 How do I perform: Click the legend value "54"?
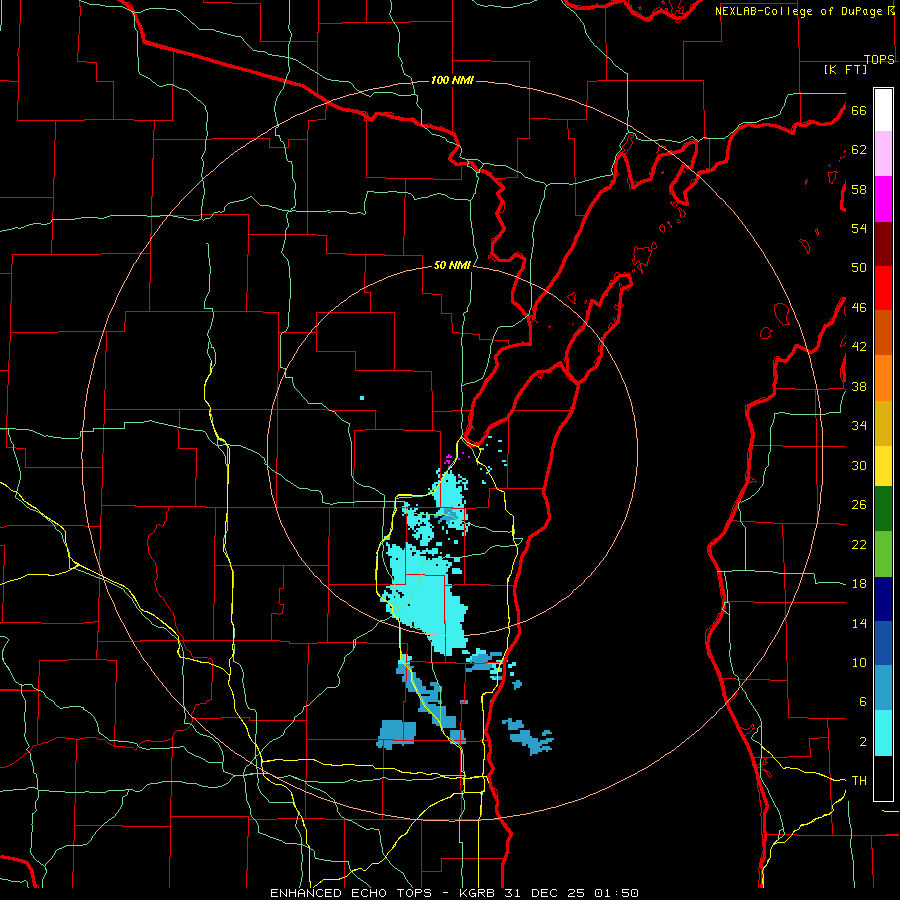pyautogui.click(x=859, y=228)
